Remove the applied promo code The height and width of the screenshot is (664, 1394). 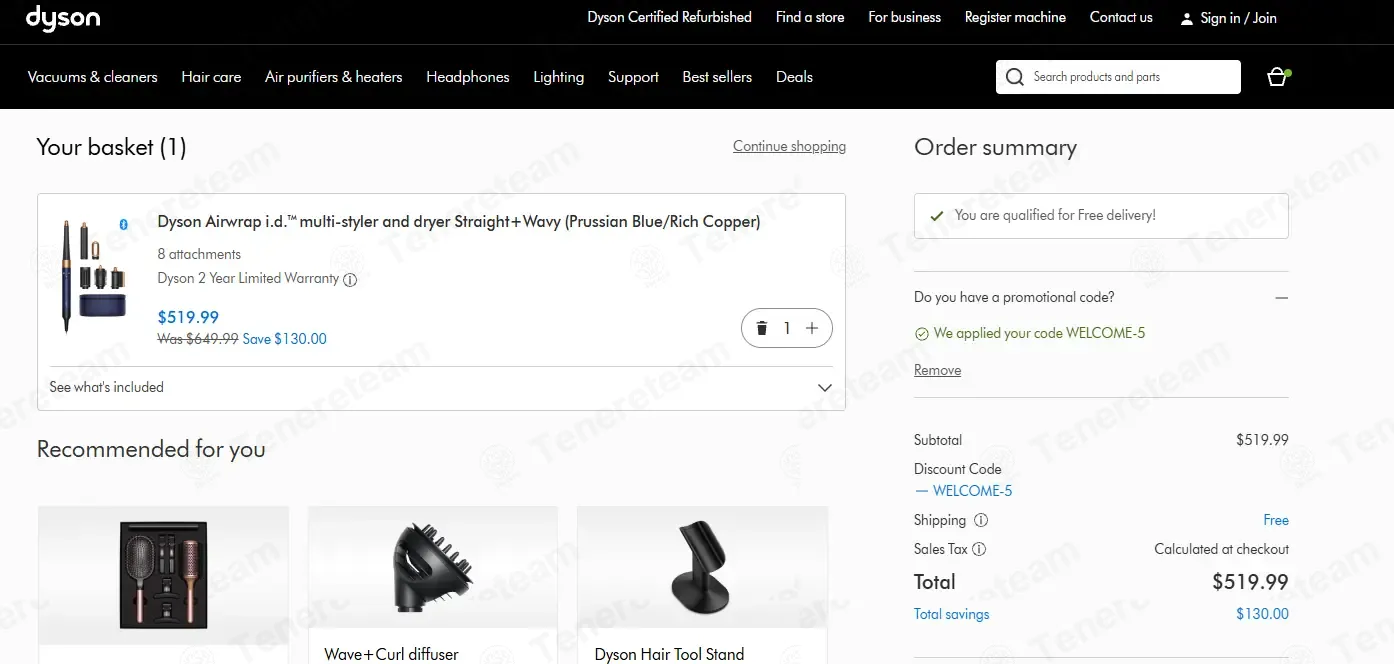(x=937, y=370)
